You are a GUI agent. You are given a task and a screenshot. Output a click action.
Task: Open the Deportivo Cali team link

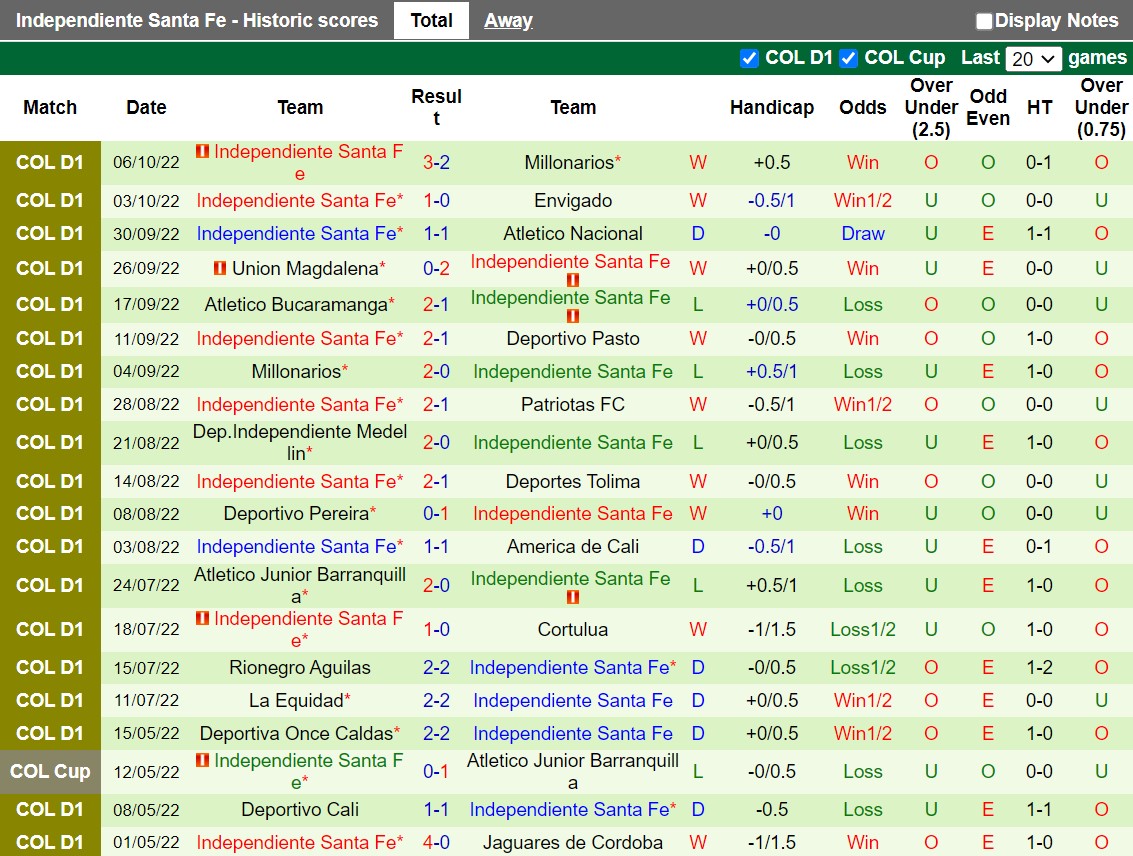point(300,810)
